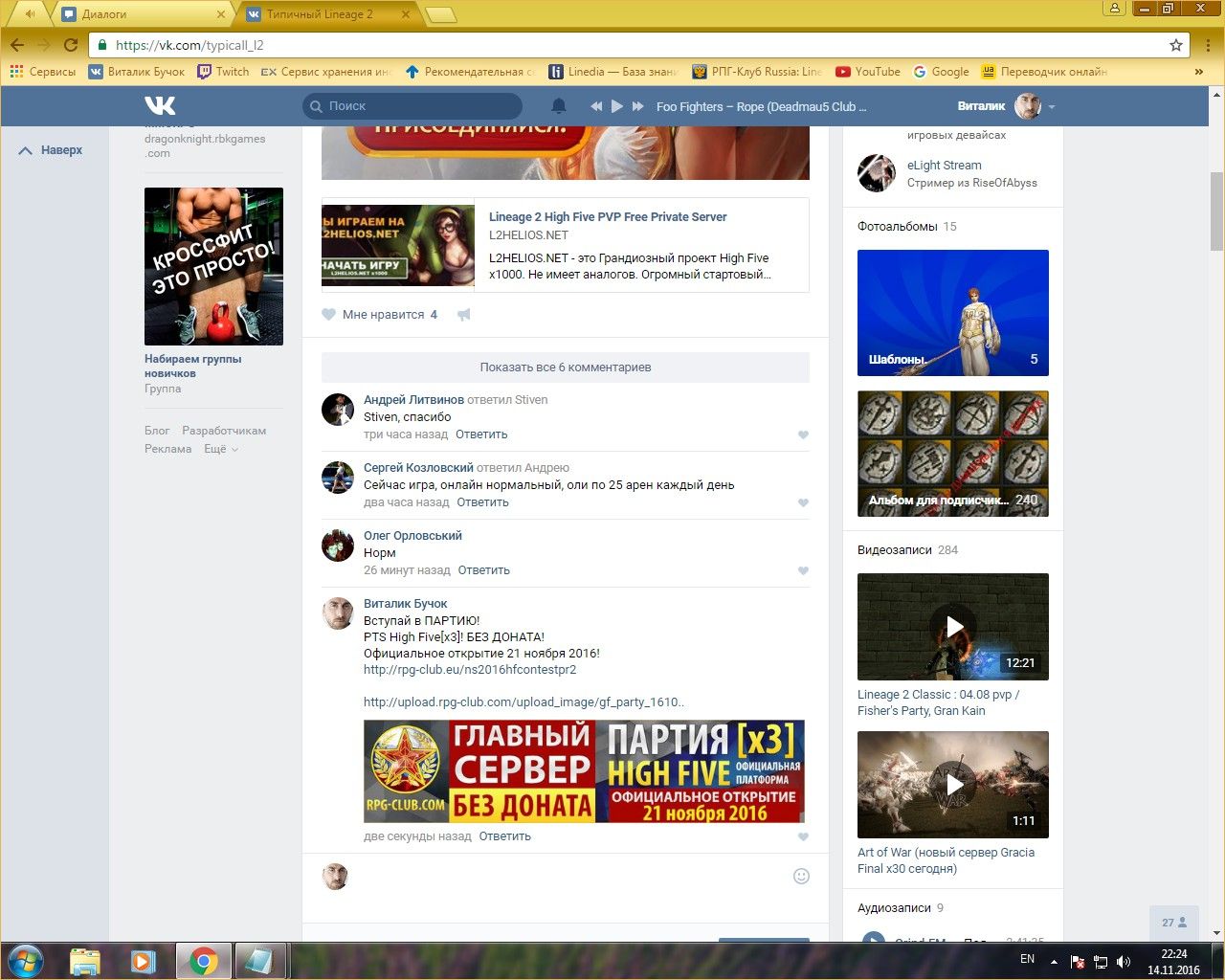1225x980 pixels.
Task: Share the post with megaphone icon
Action: click(x=464, y=314)
